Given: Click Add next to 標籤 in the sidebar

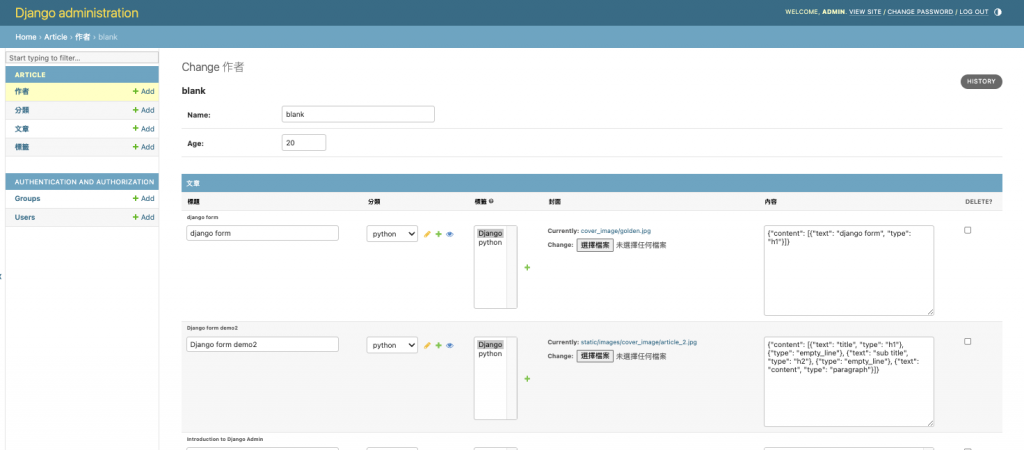Looking at the screenshot, I should [x=144, y=147].
